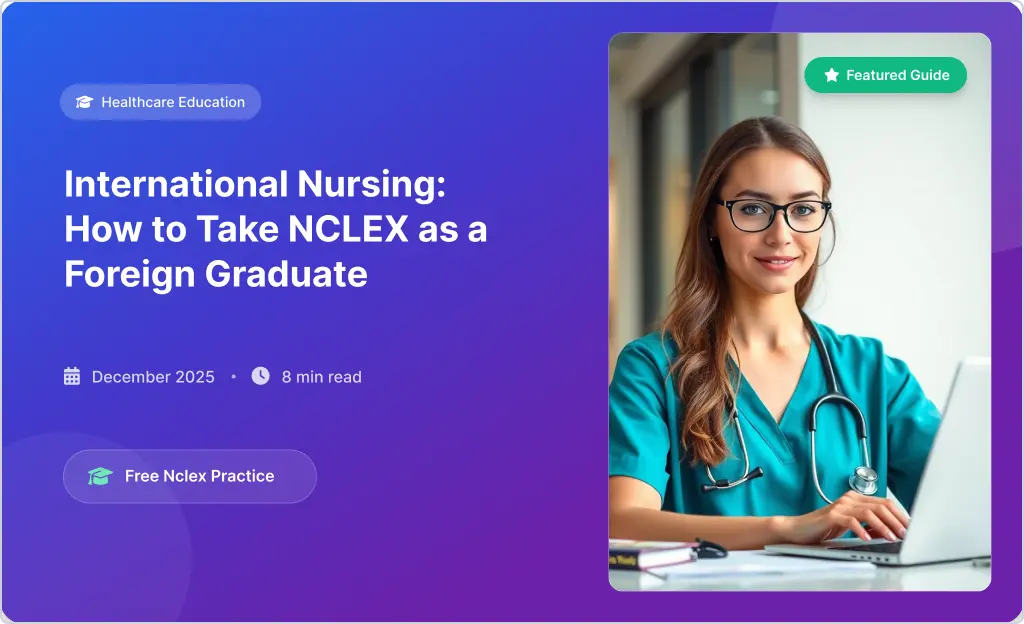
Task: Click the 8 min read label
Action: tap(321, 377)
